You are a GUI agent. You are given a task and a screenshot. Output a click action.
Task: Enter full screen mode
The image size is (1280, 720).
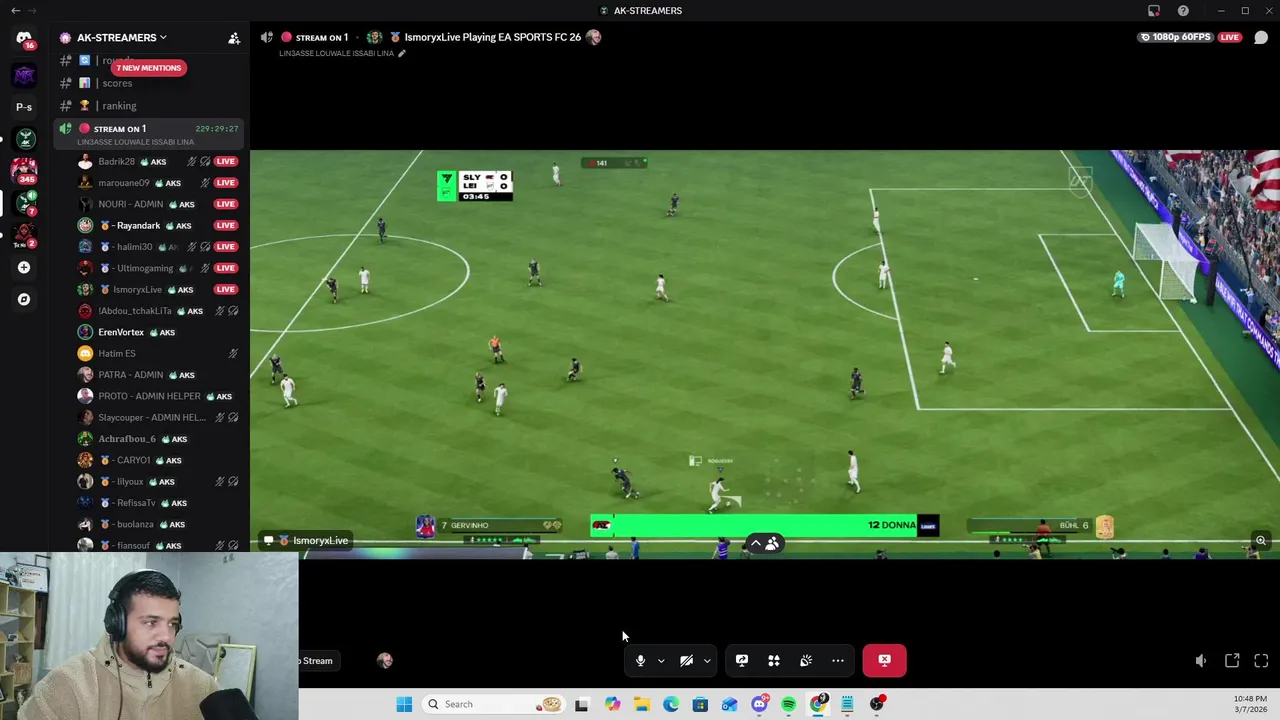(x=1261, y=660)
